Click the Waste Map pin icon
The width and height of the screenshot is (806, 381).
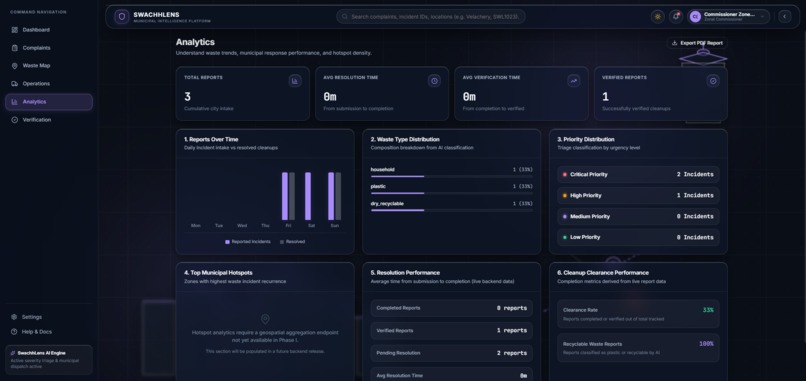tap(14, 66)
